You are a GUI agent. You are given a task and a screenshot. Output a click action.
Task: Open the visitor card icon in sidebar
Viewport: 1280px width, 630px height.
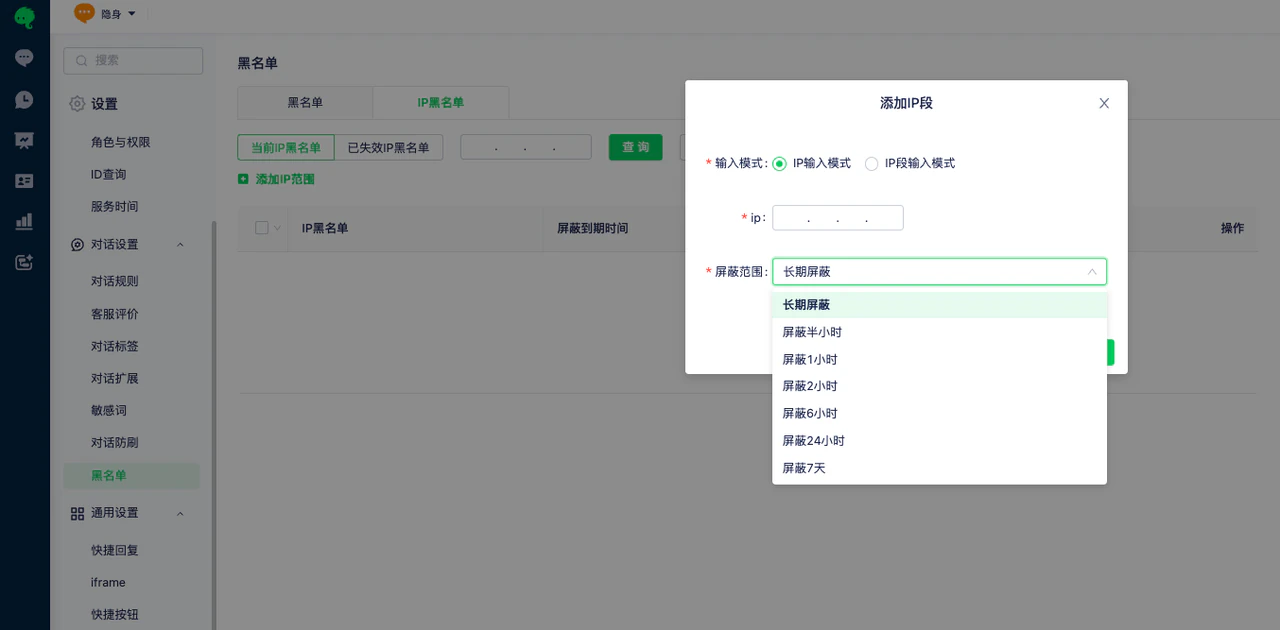tap(24, 181)
